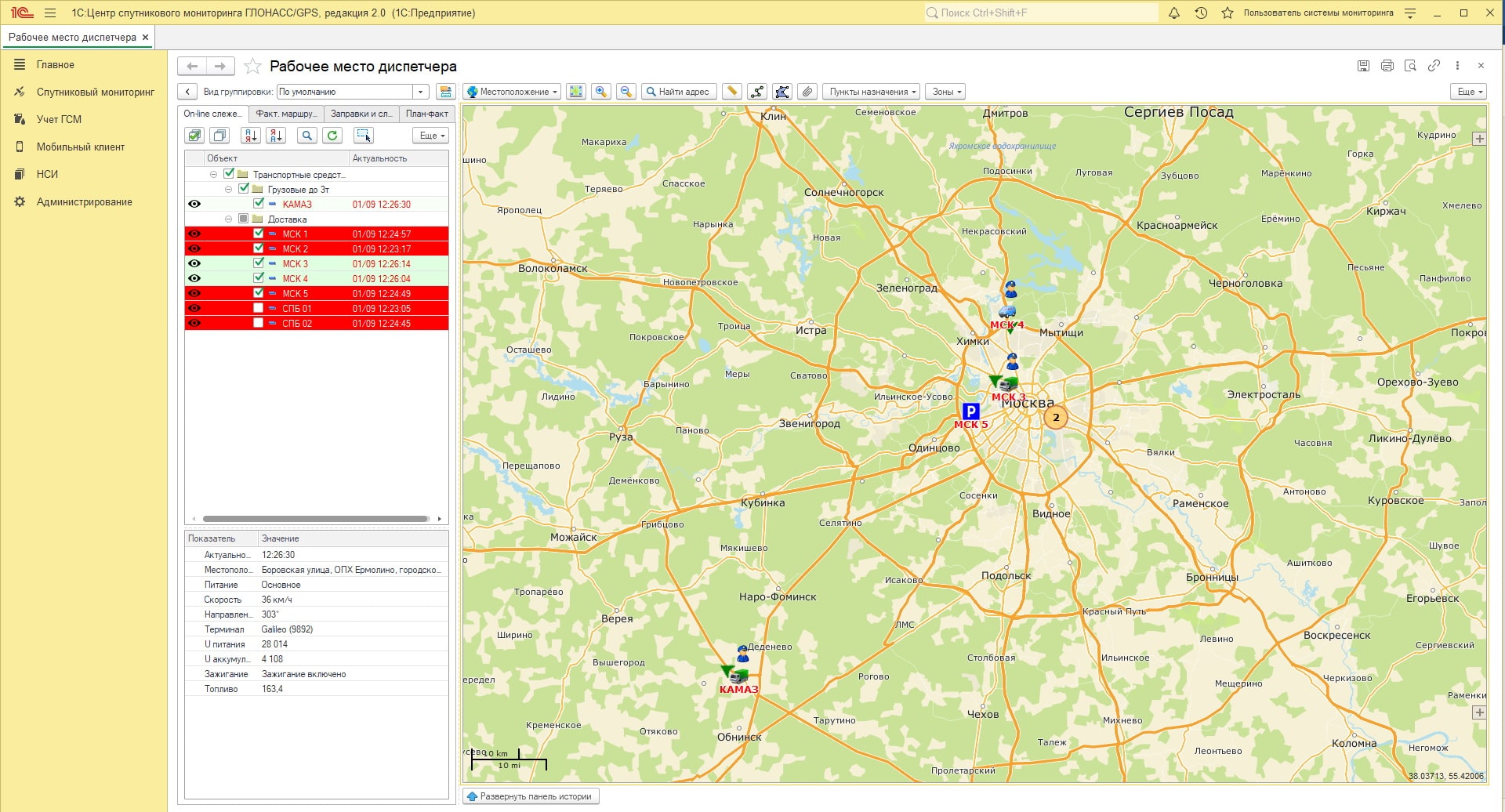This screenshot has width=1505, height=812.
Task: Open the Еще menu above object list
Action: pyautogui.click(x=431, y=136)
